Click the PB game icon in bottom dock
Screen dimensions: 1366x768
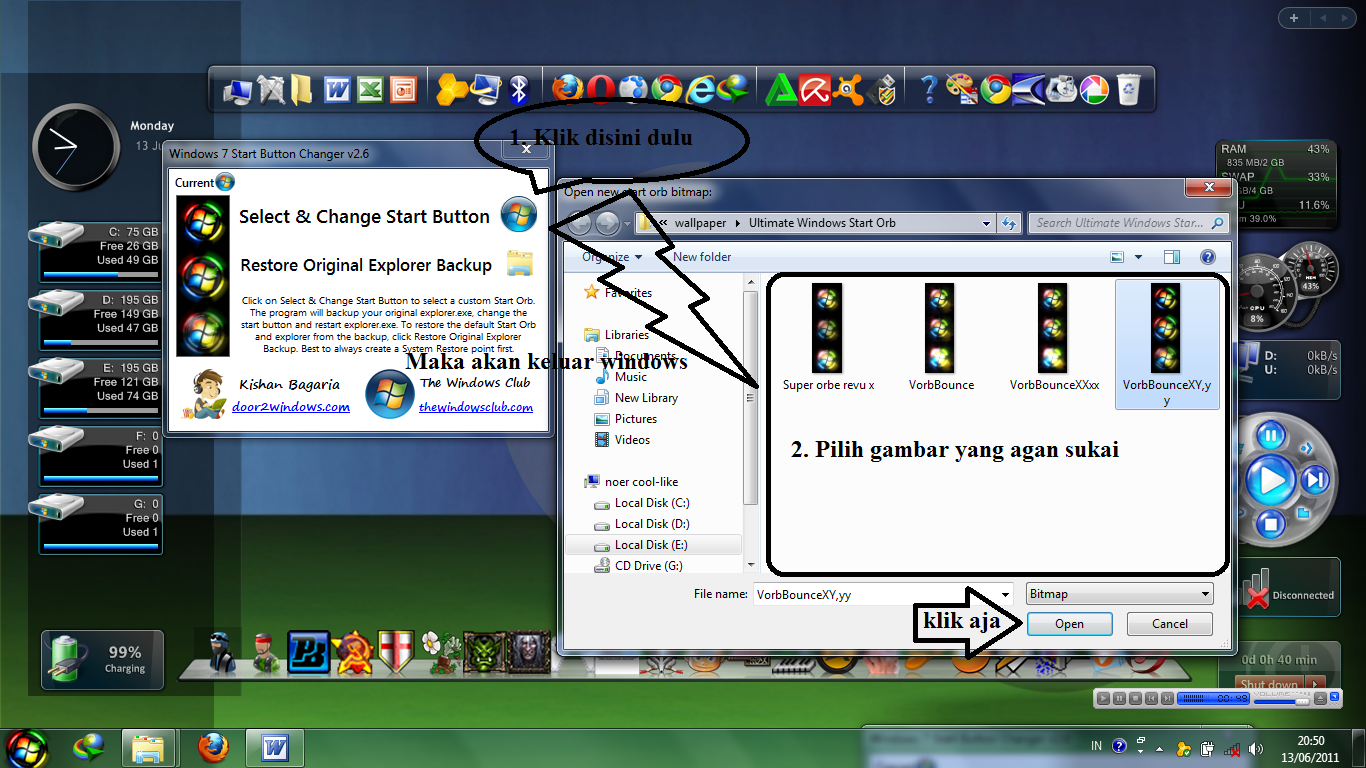(x=308, y=652)
